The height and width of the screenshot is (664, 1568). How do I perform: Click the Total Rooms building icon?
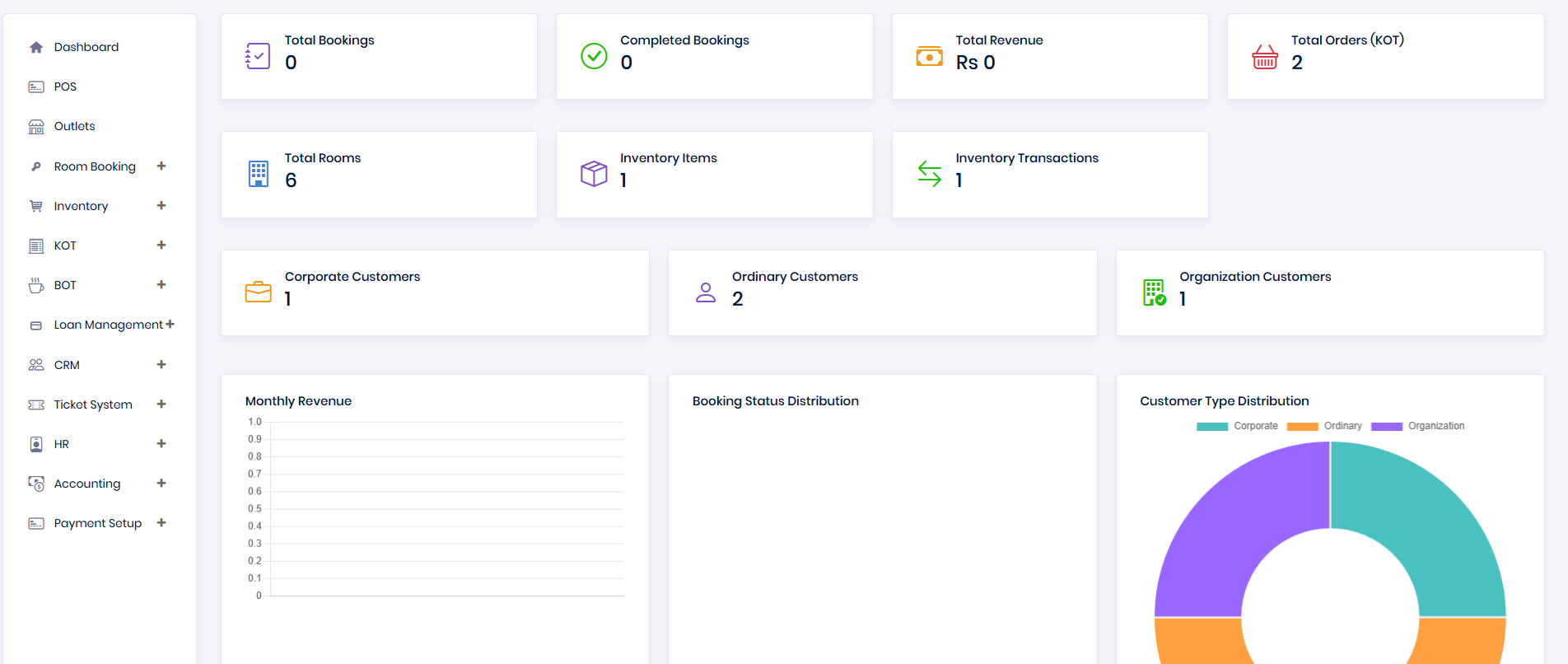pos(259,174)
